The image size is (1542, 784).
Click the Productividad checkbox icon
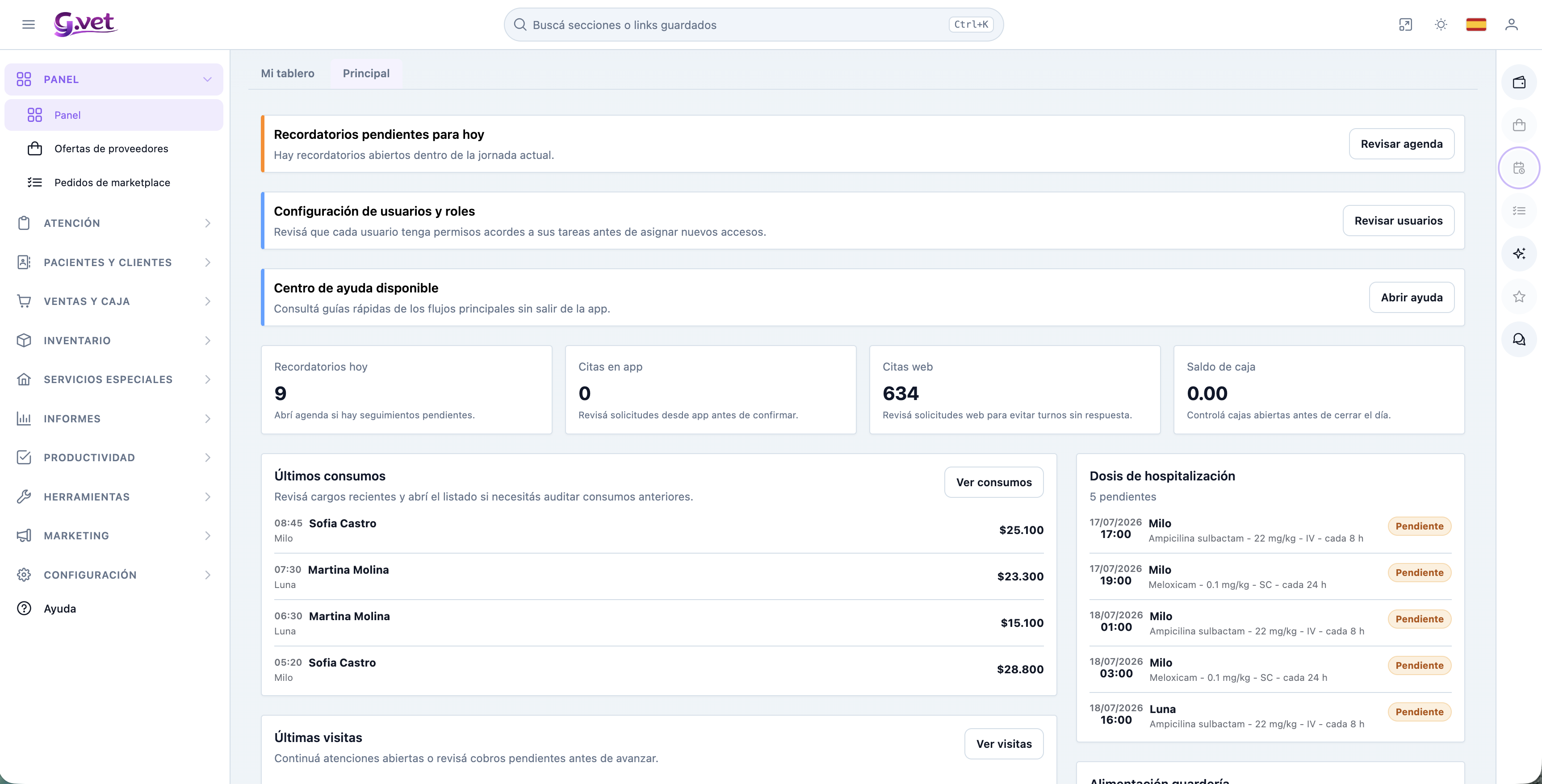(24, 457)
